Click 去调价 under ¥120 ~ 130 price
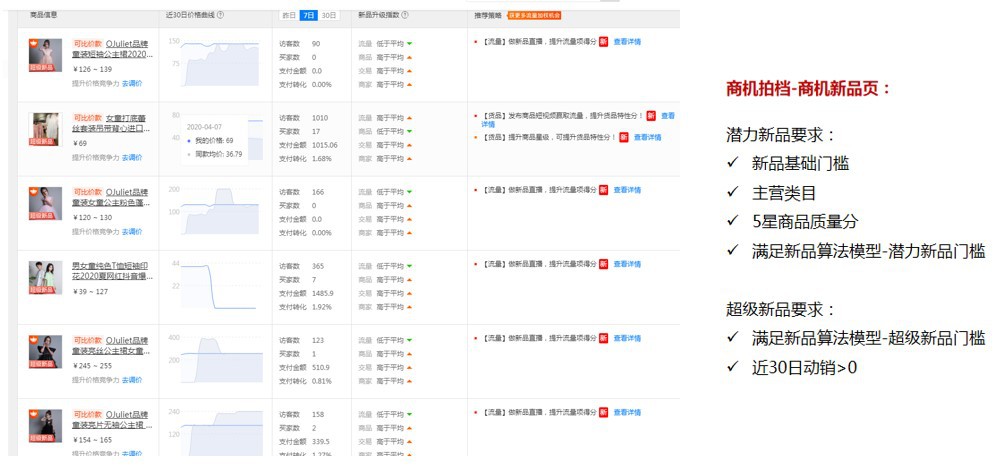The width and height of the screenshot is (995, 472). pos(132,232)
